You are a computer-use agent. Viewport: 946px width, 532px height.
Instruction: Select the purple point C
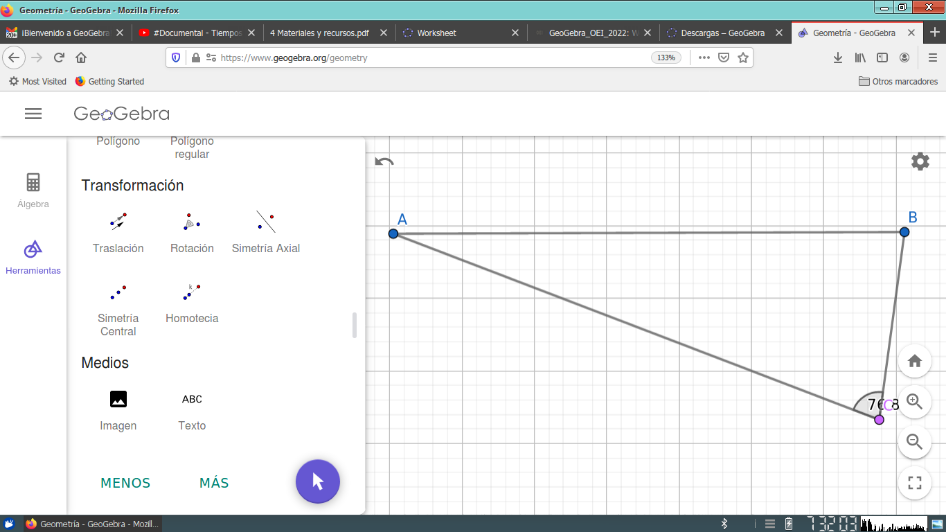pyautogui.click(x=879, y=420)
